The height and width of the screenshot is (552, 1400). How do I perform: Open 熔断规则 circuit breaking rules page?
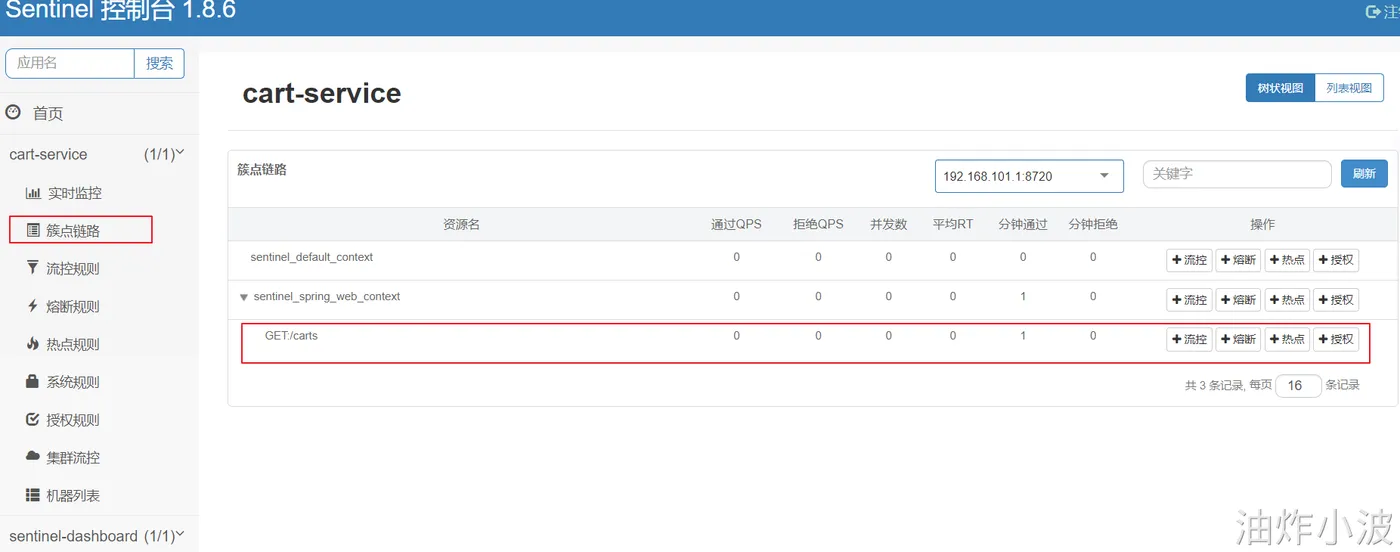click(73, 307)
